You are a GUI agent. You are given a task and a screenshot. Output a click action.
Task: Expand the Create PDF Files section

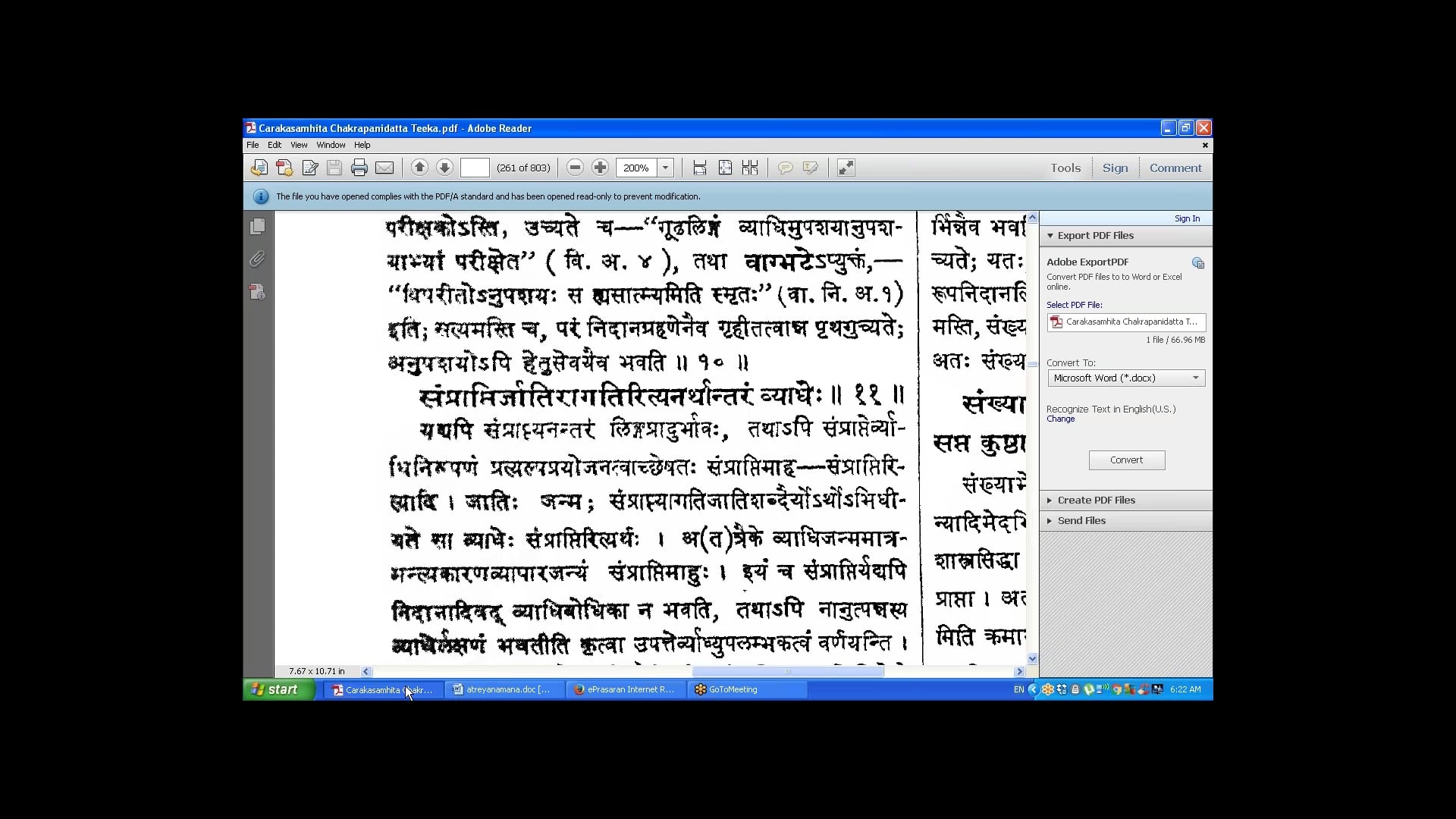click(1096, 500)
